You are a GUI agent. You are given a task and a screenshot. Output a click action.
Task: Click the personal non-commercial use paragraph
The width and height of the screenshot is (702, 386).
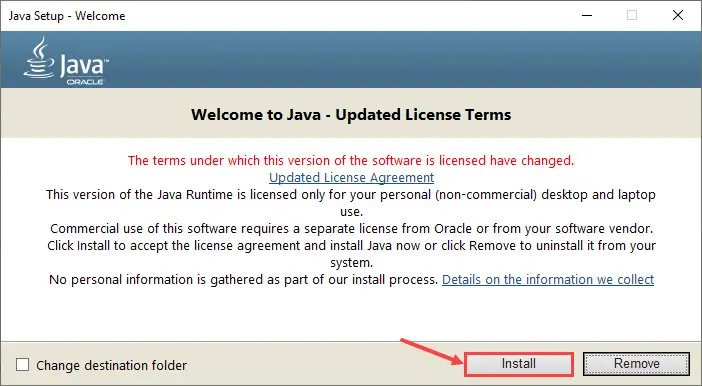(351, 203)
